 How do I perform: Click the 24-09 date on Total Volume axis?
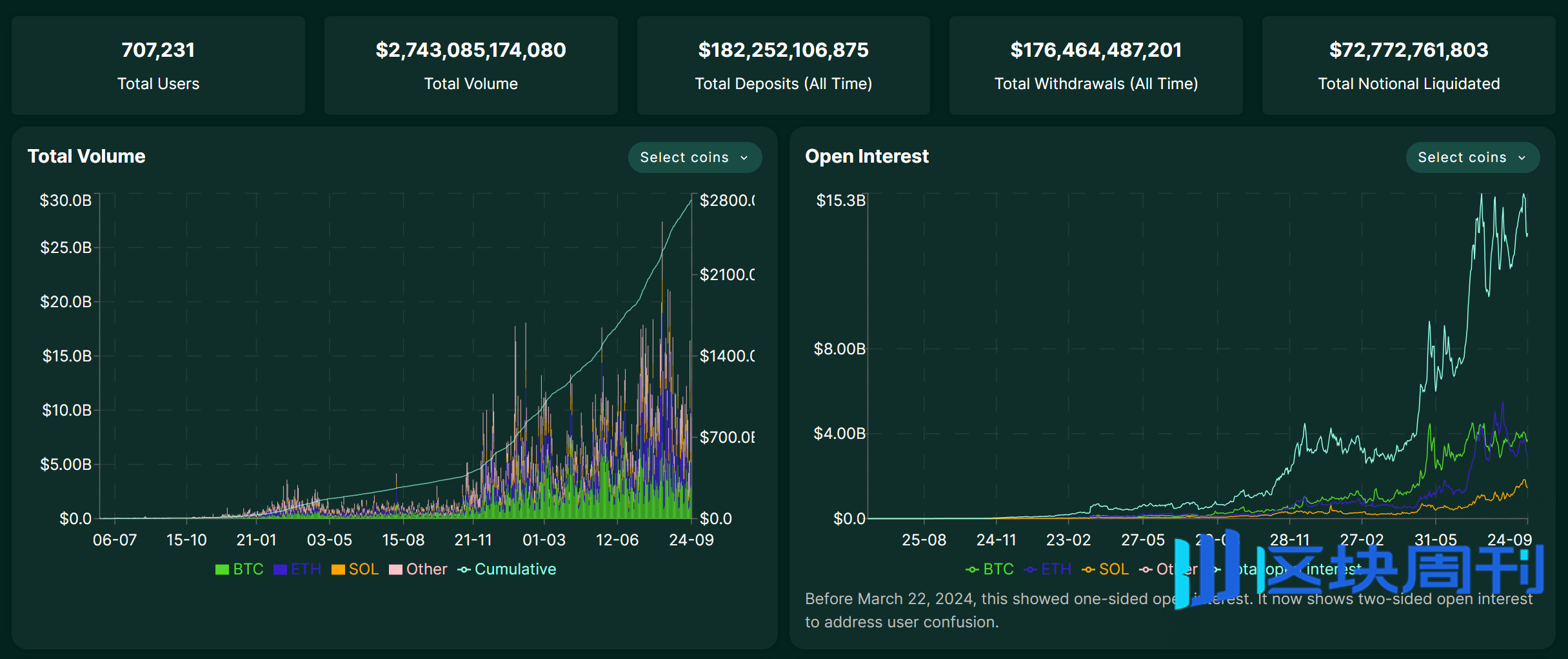tap(691, 540)
